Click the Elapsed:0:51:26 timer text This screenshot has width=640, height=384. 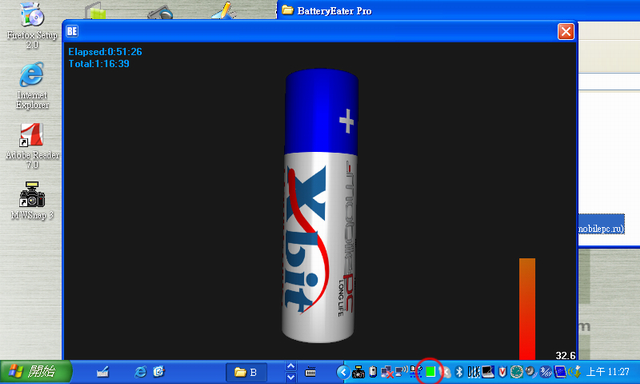pyautogui.click(x=105, y=52)
